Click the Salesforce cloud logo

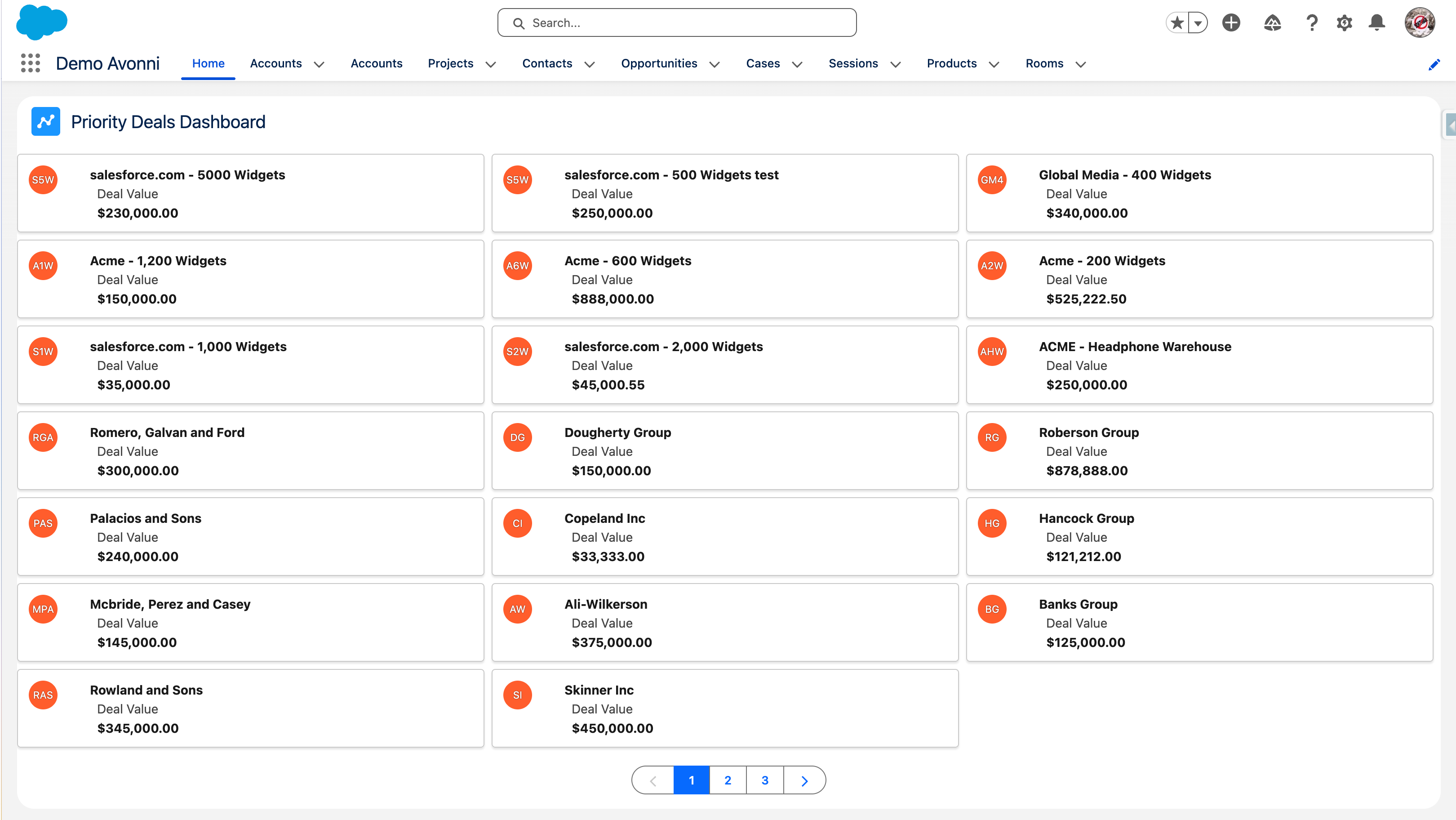pos(42,22)
